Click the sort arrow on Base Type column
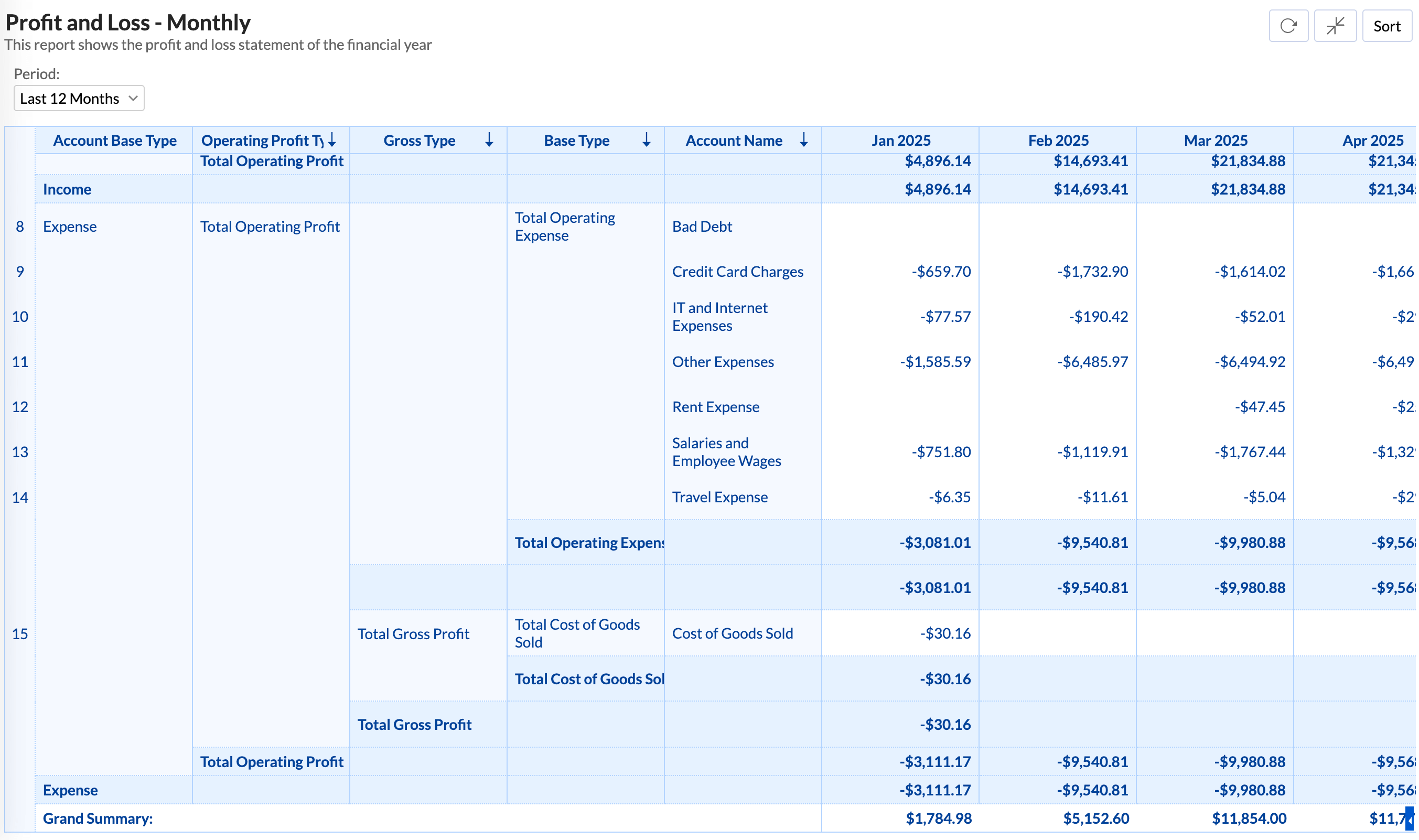The width and height of the screenshot is (1419, 840). [x=647, y=140]
